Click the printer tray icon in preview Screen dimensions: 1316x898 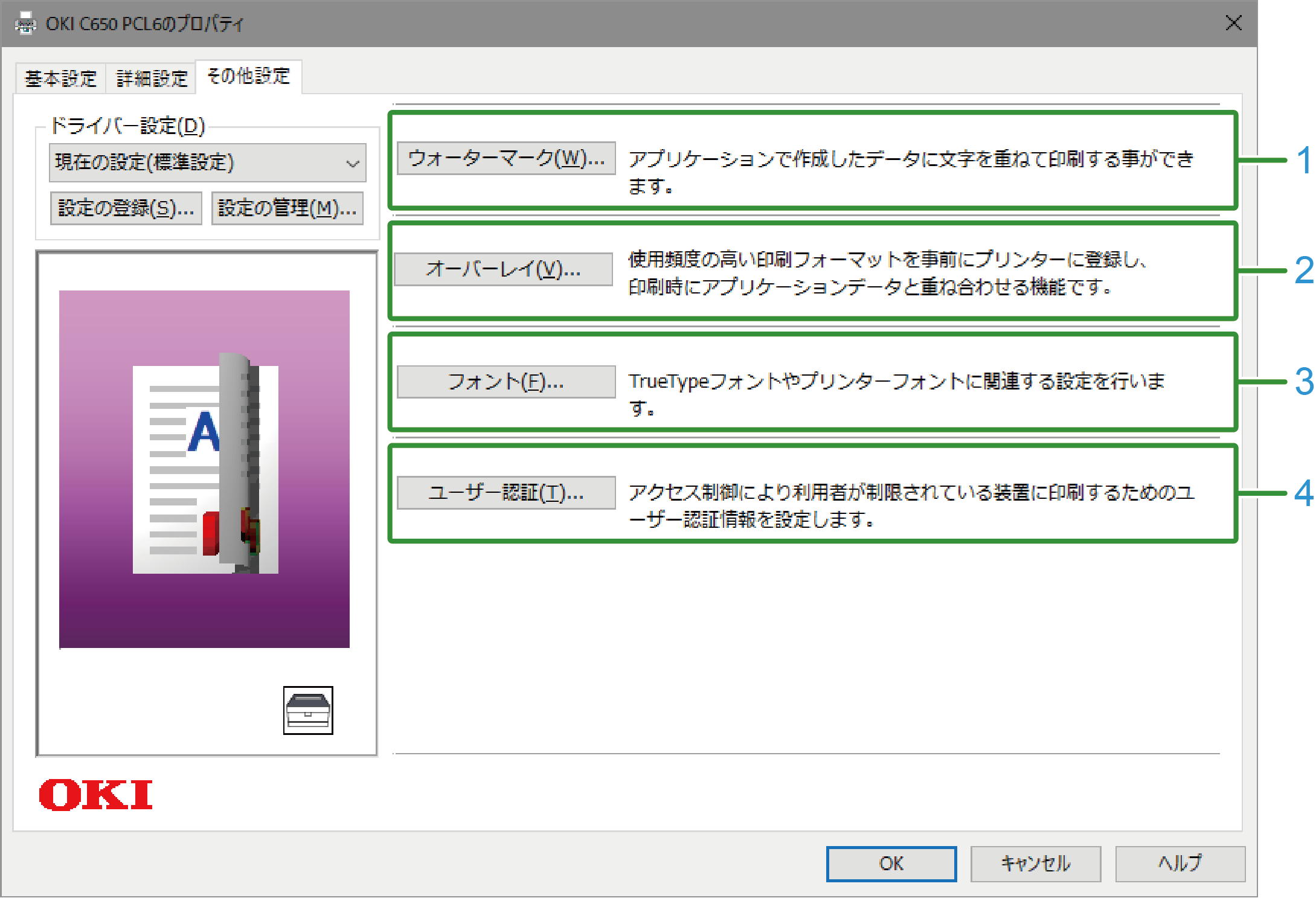(308, 710)
